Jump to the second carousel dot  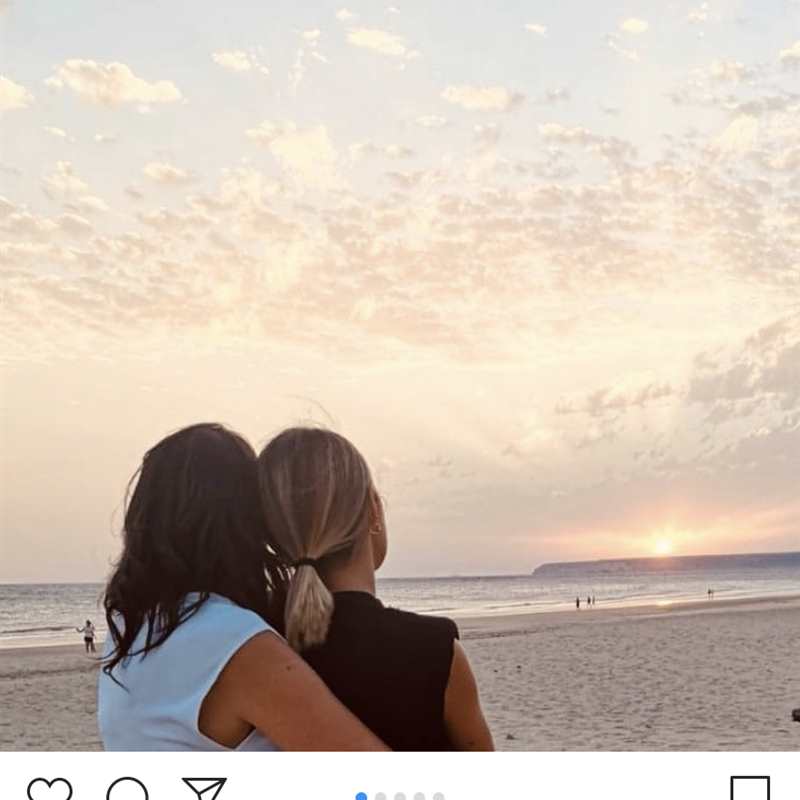381,796
